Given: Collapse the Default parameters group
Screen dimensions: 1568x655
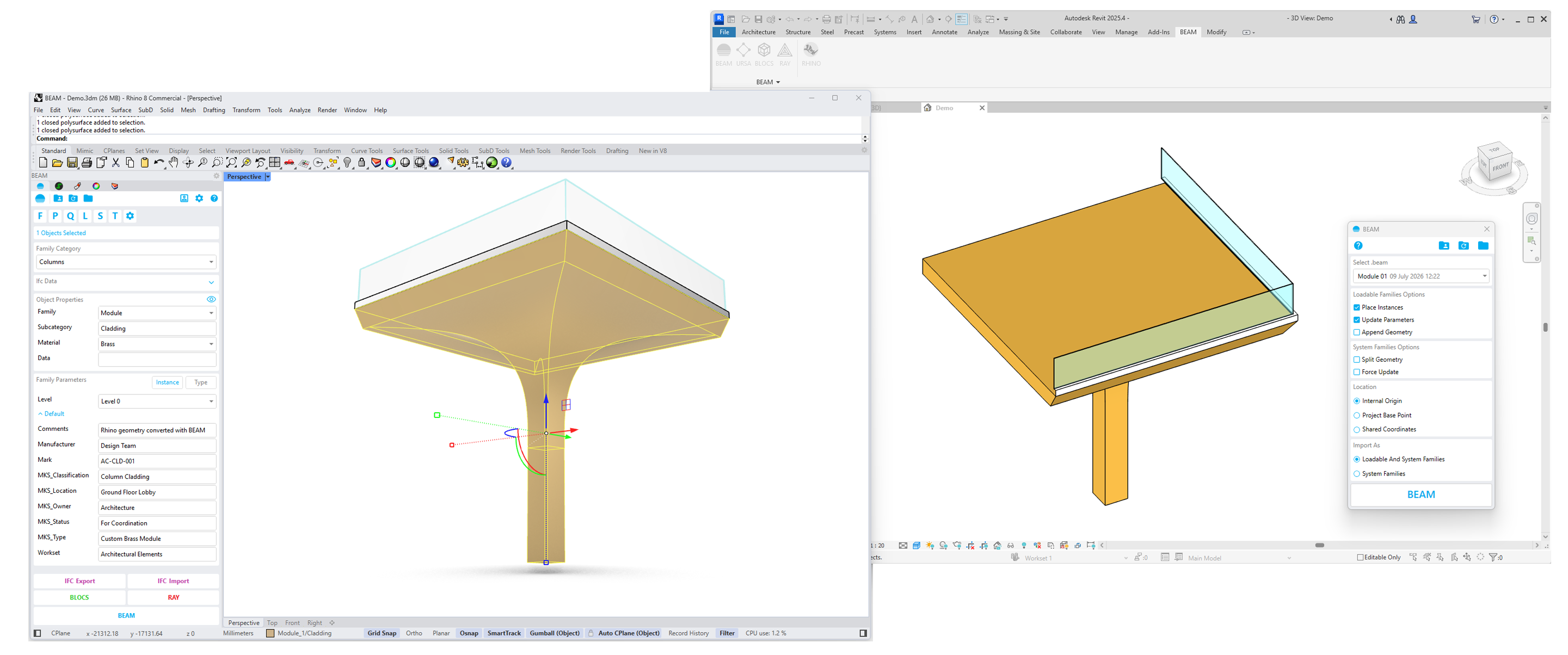Looking at the screenshot, I should coord(51,413).
